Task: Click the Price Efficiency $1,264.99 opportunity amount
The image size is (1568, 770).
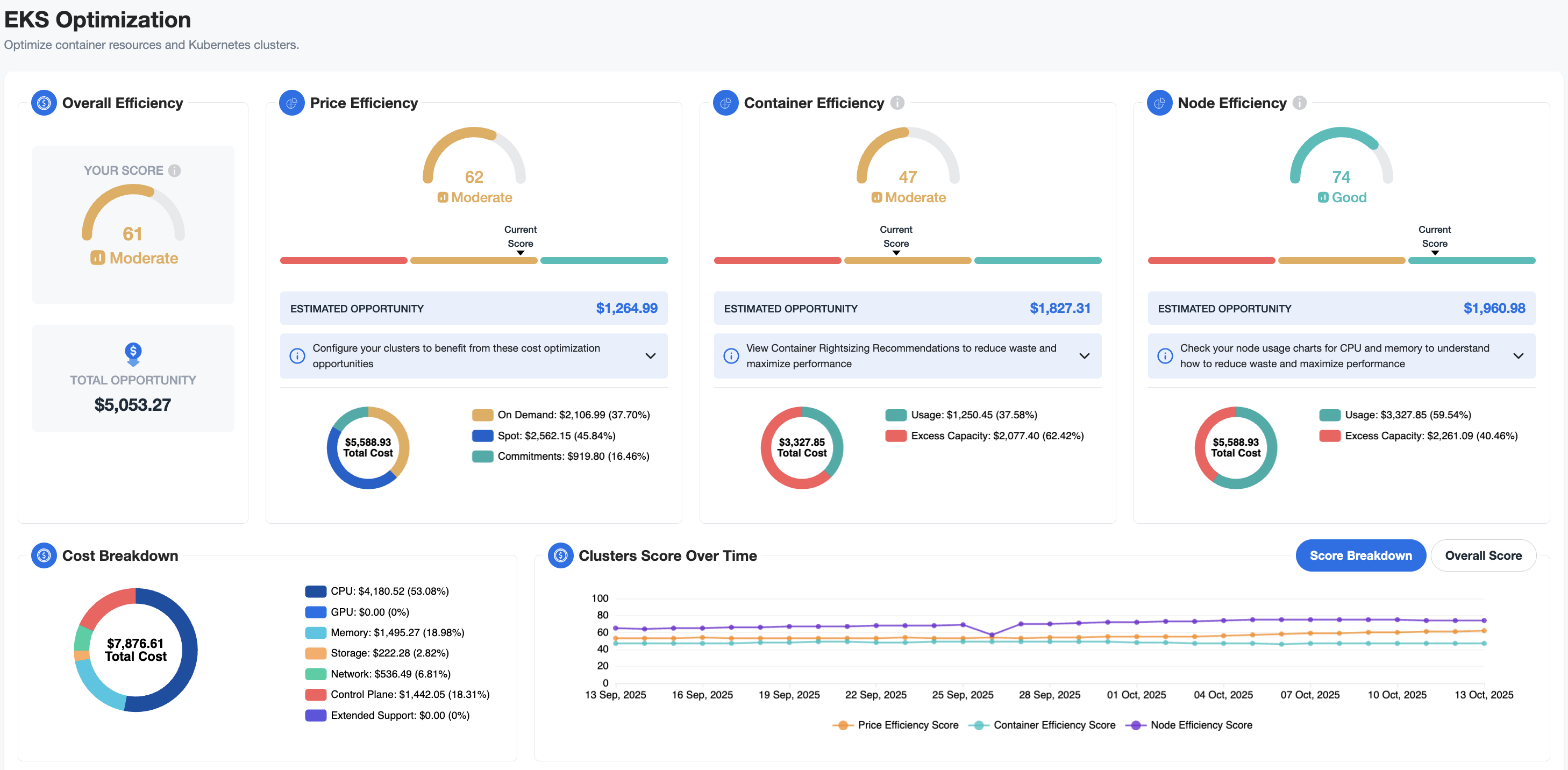Action: [626, 309]
